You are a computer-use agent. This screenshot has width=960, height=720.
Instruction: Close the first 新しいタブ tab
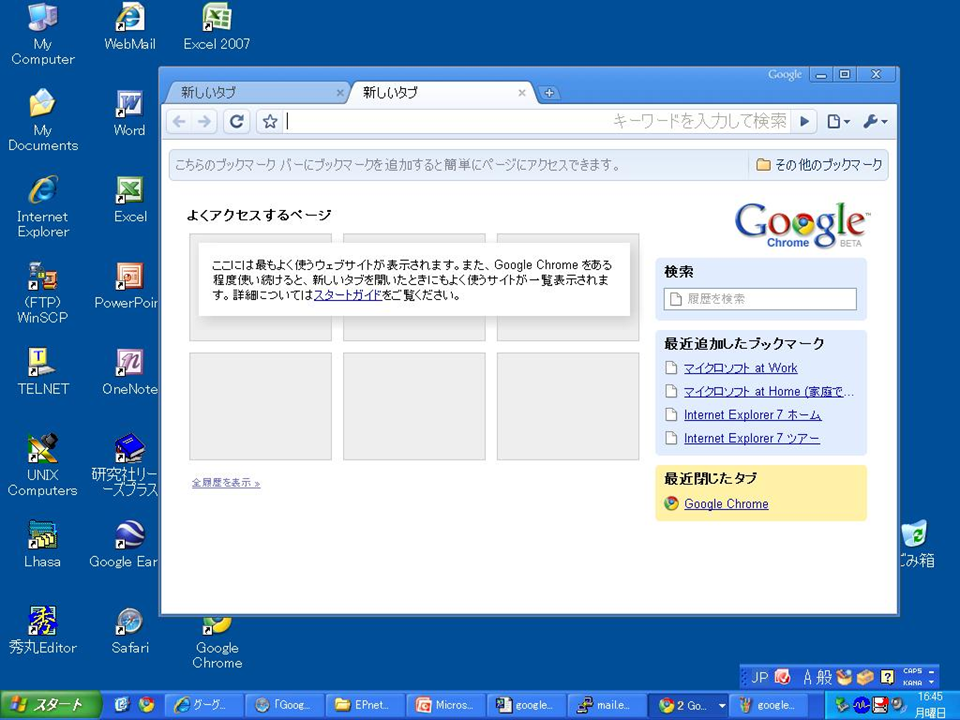(x=340, y=93)
